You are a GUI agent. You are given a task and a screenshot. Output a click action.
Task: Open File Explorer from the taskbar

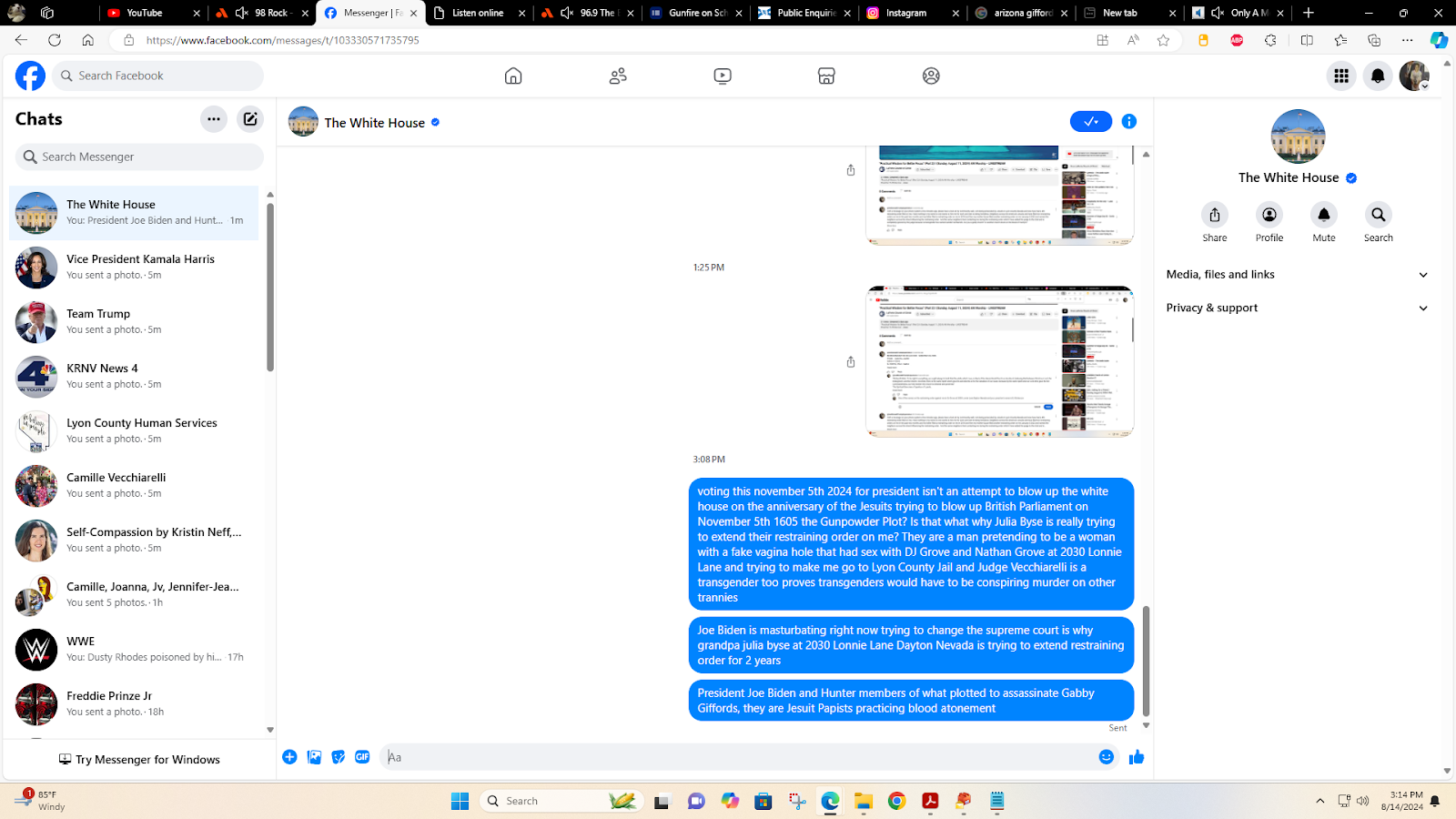click(864, 801)
